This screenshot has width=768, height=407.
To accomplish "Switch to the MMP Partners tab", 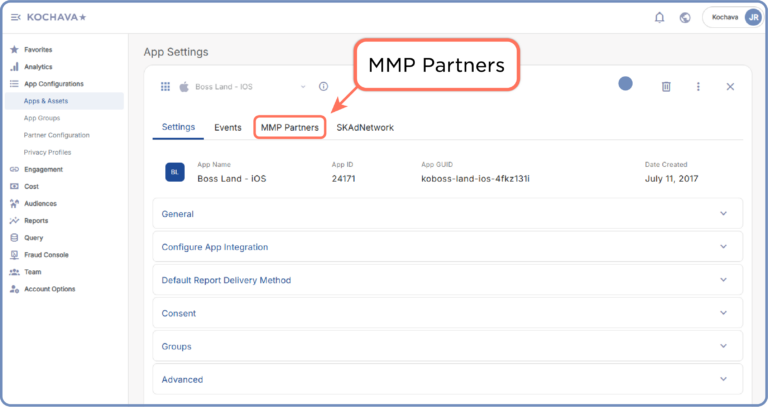I will pos(289,128).
